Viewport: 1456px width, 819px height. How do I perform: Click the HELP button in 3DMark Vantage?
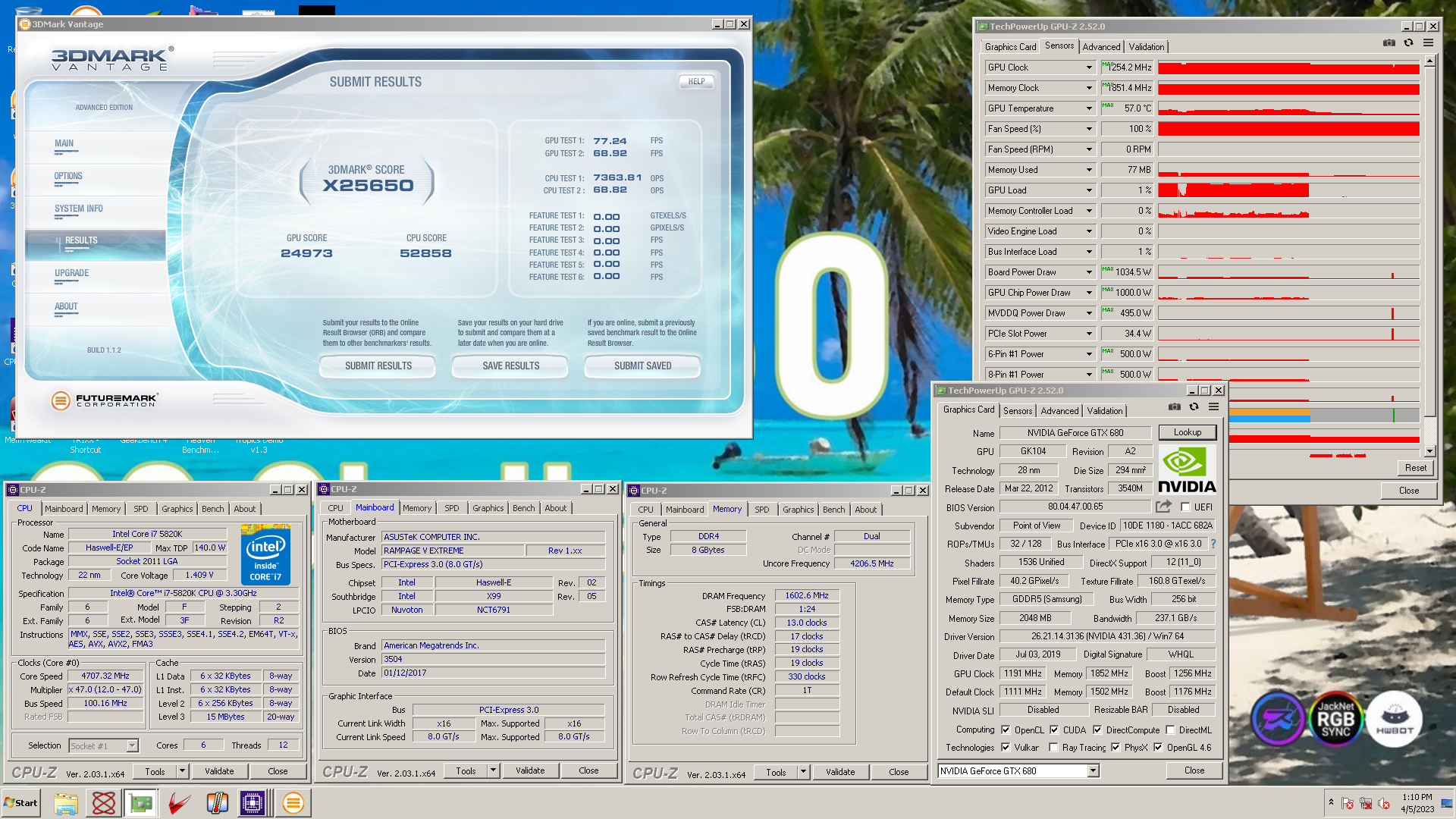696,82
